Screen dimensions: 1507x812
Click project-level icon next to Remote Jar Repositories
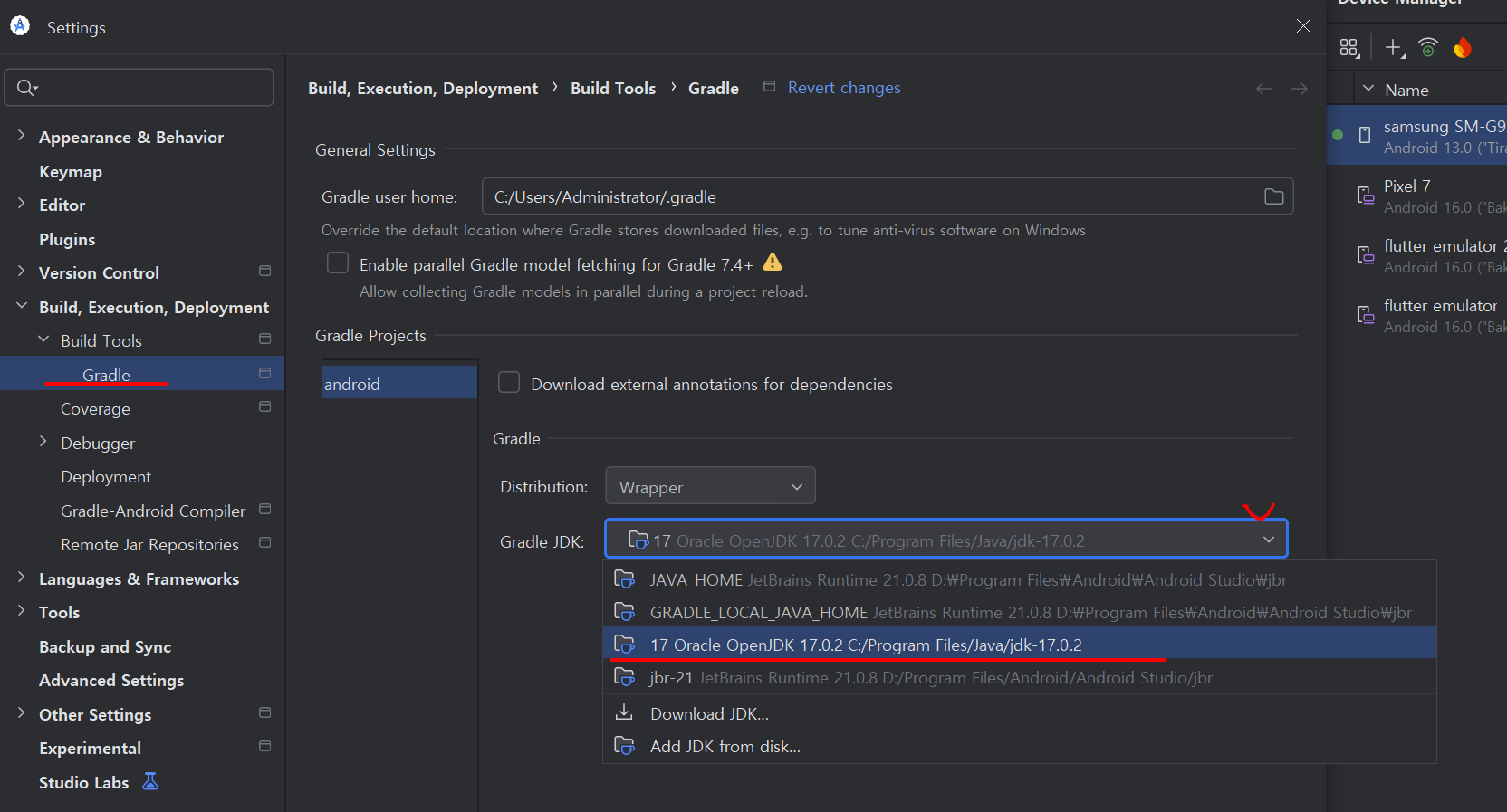pyautogui.click(x=264, y=542)
